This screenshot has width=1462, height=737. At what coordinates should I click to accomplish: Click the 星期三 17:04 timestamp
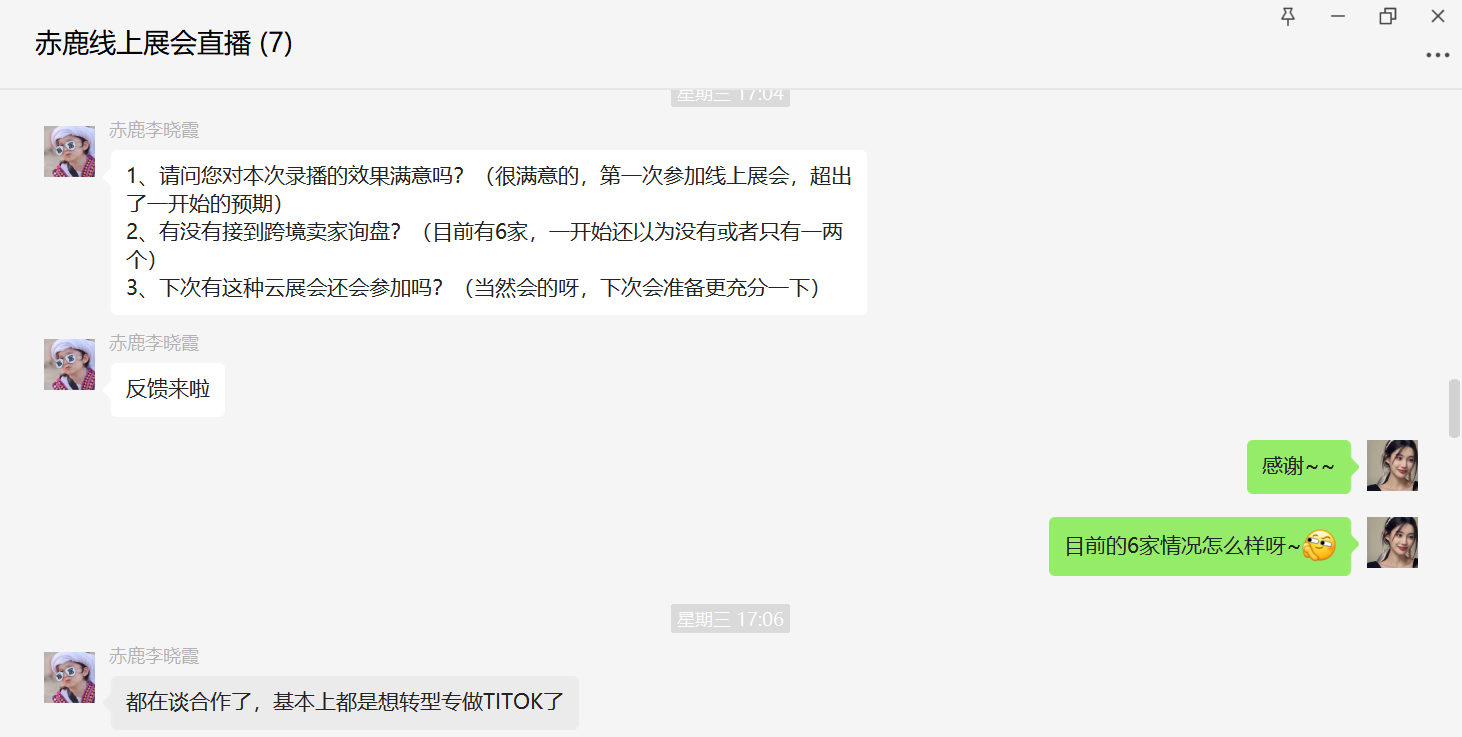pos(730,96)
